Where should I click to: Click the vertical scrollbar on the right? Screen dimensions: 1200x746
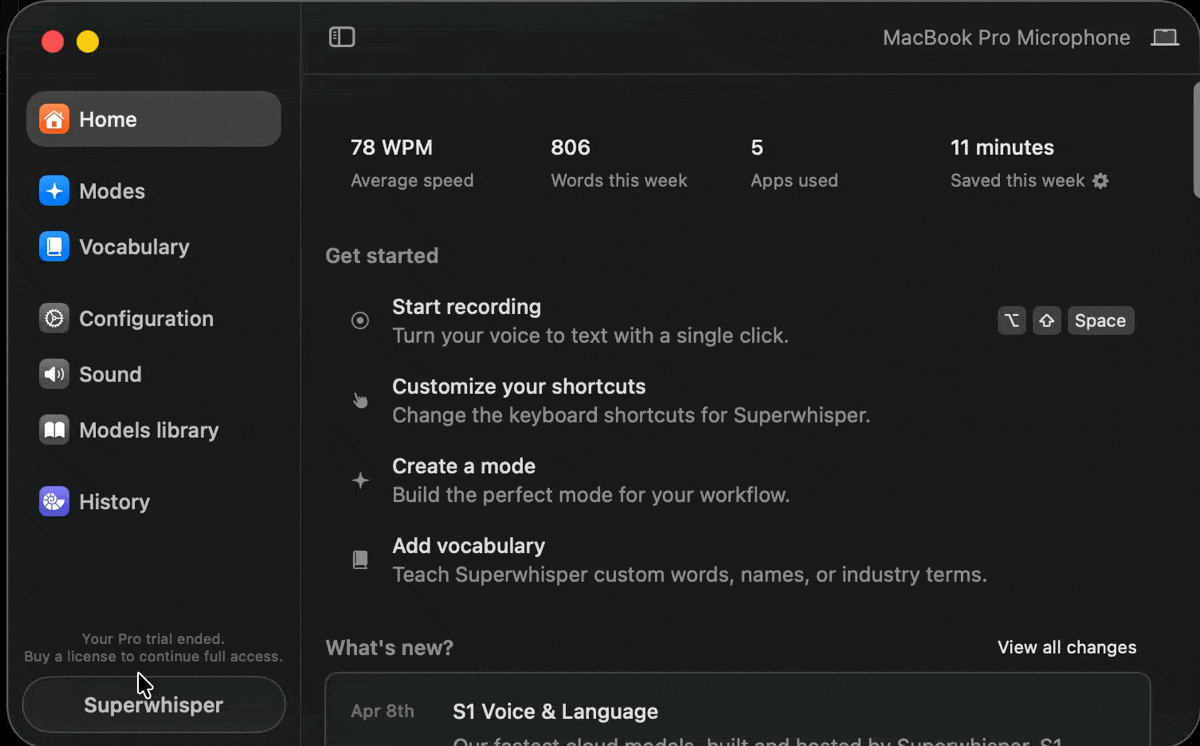coord(1195,139)
